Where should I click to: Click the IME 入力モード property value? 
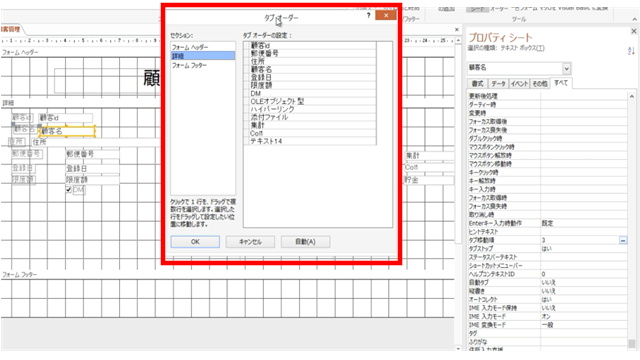tap(584, 316)
